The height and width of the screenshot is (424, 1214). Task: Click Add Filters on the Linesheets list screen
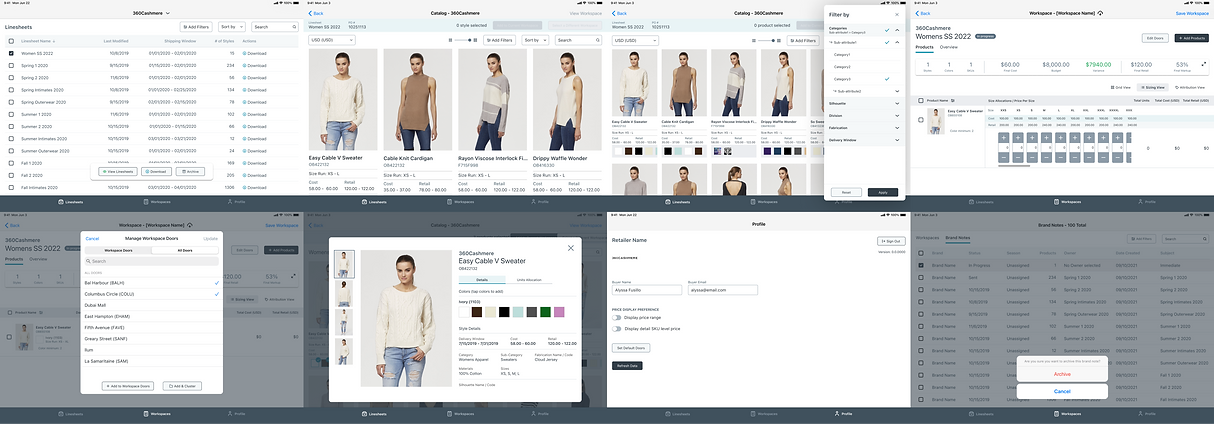(x=196, y=27)
